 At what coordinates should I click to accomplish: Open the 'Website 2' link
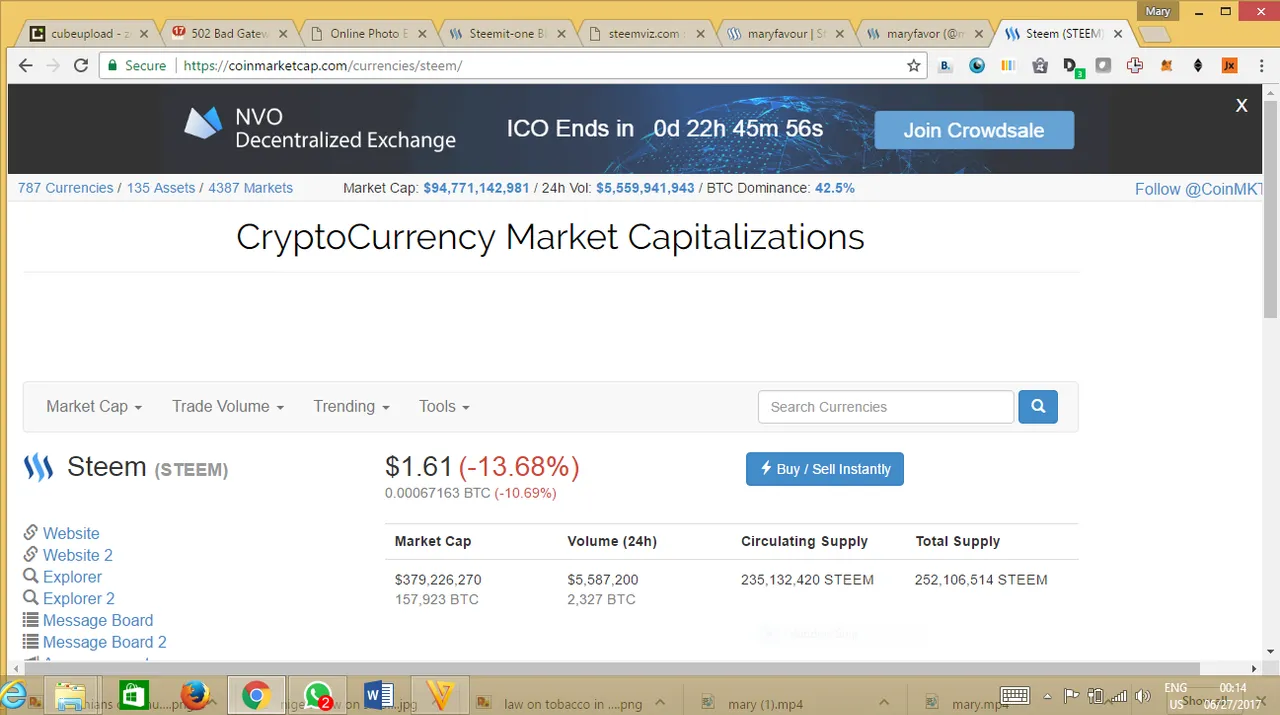point(78,555)
